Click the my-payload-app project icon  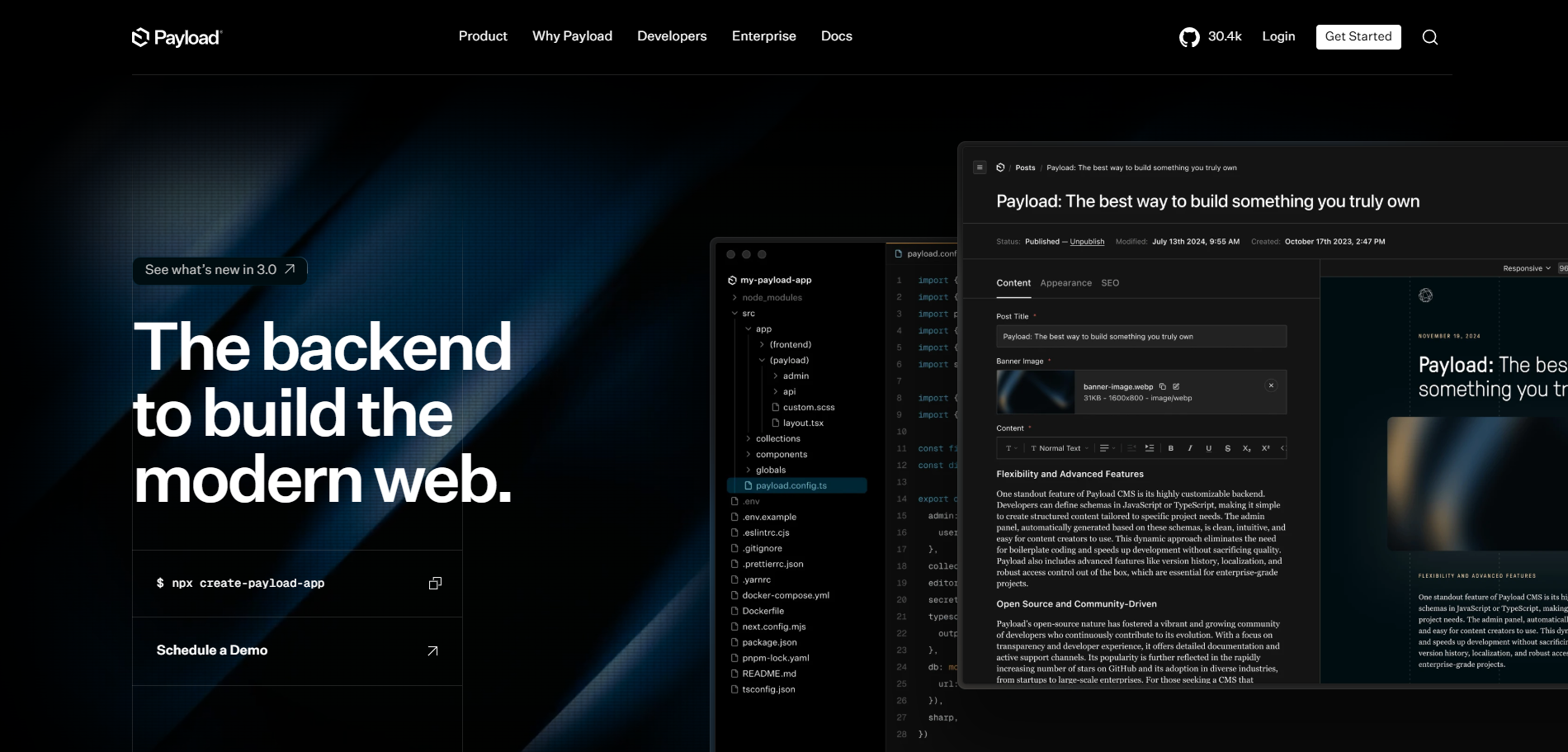[732, 280]
